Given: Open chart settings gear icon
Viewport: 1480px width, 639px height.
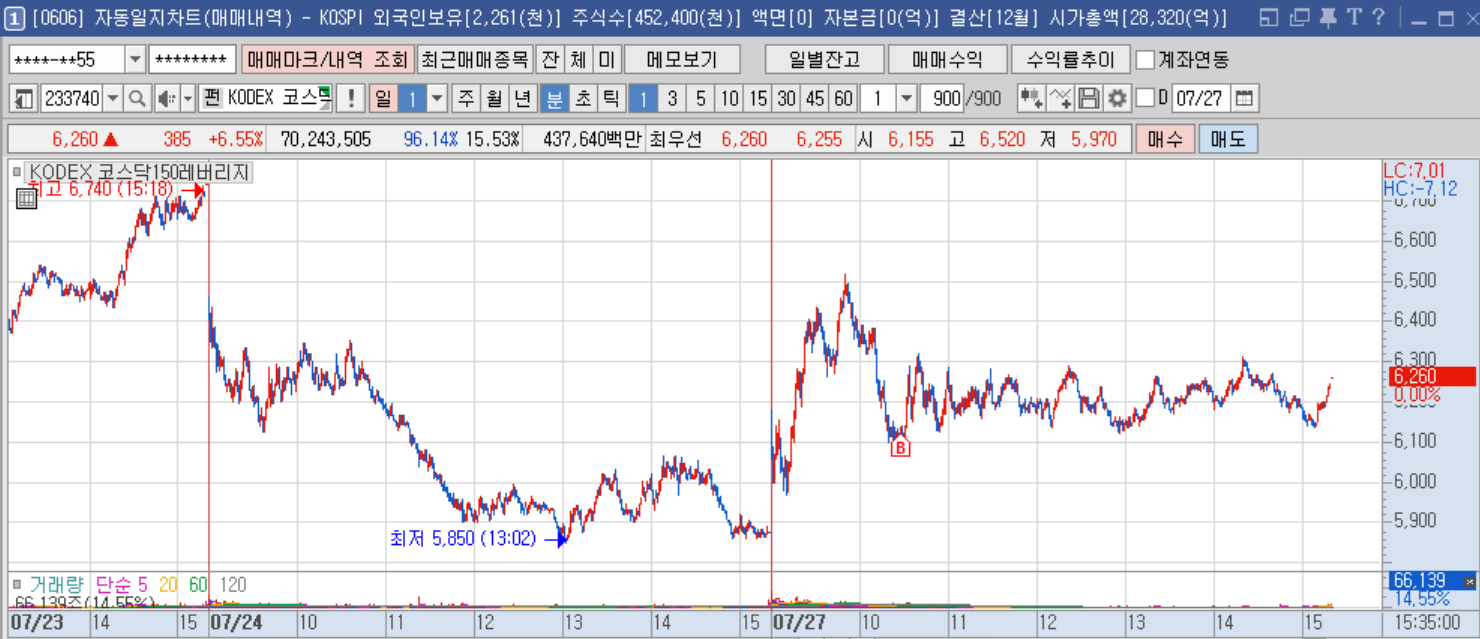Looking at the screenshot, I should [1117, 99].
